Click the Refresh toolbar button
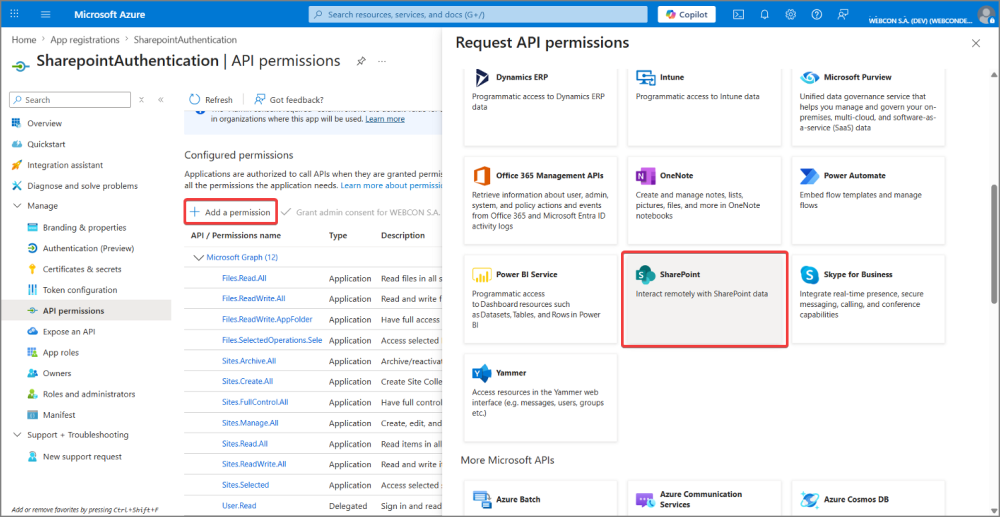Viewport: 1000px width, 517px height. point(211,100)
